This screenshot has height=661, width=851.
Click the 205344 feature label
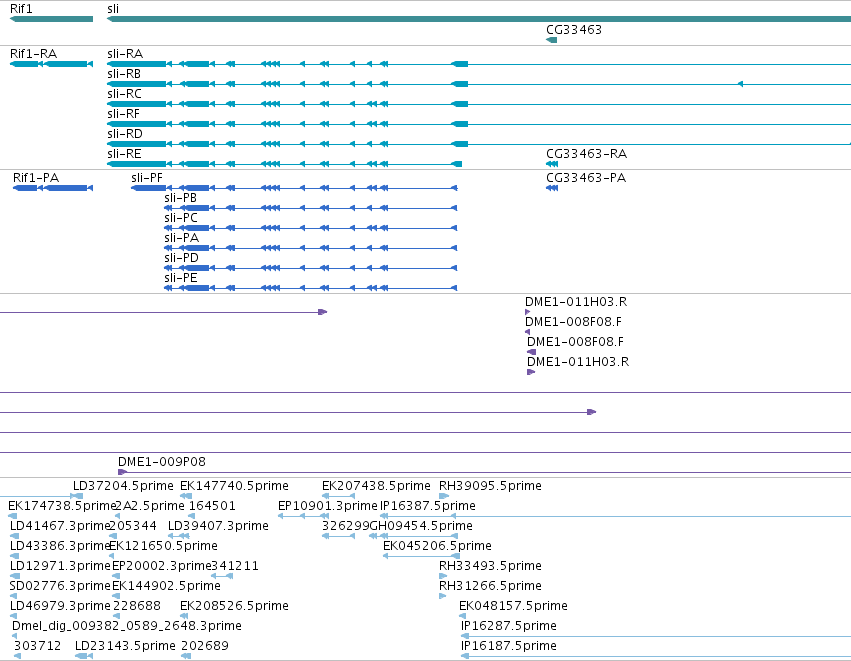pyautogui.click(x=133, y=526)
